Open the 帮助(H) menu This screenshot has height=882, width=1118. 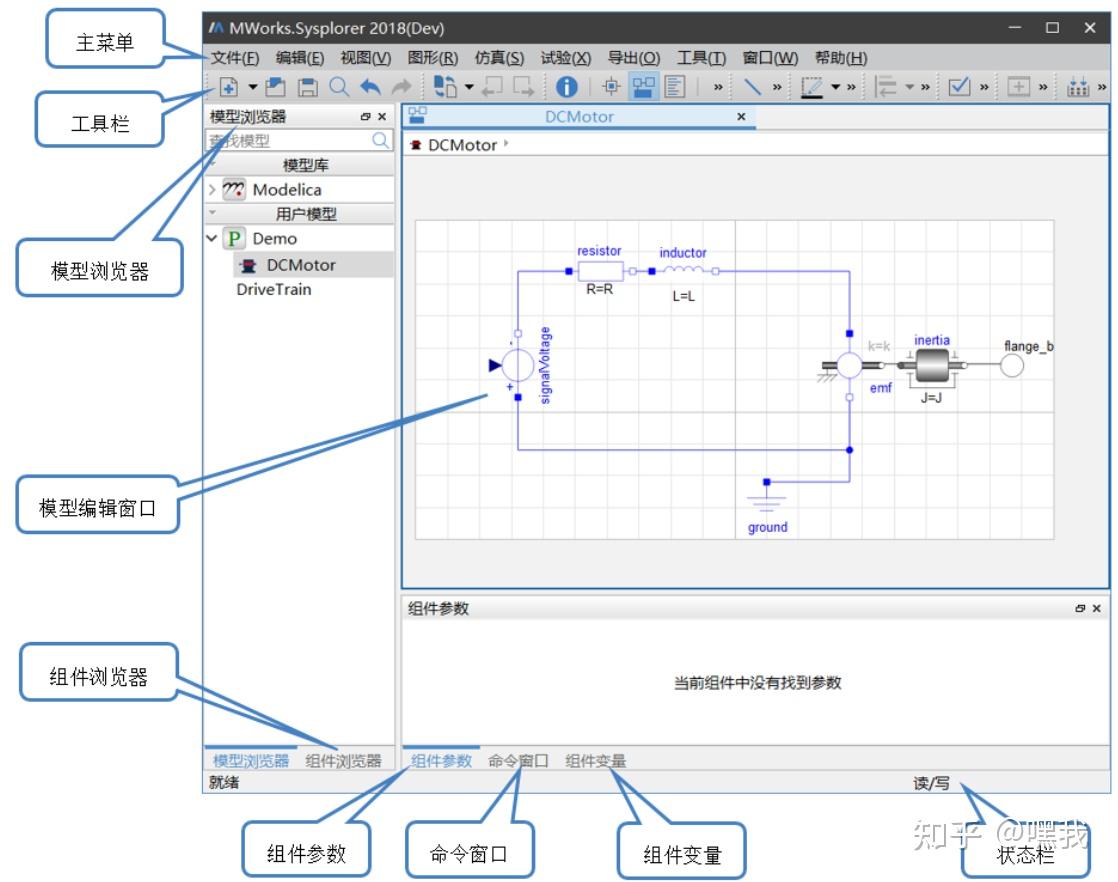click(x=841, y=58)
